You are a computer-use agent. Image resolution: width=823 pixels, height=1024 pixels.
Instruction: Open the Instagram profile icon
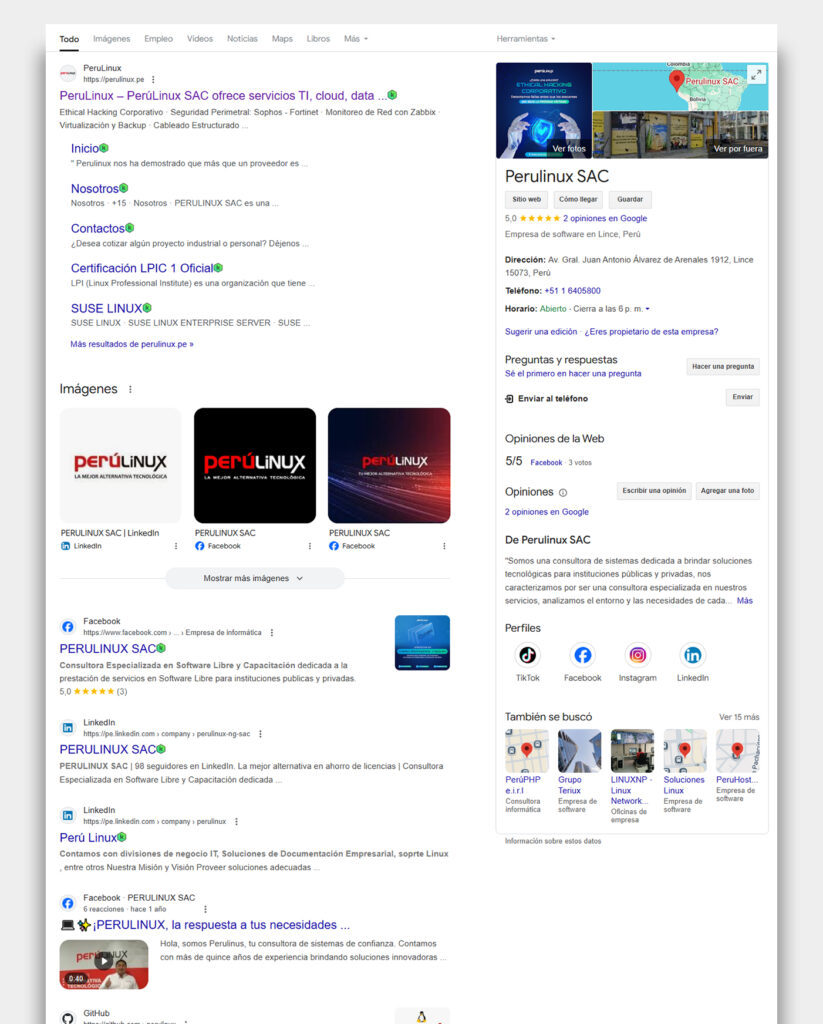(637, 656)
